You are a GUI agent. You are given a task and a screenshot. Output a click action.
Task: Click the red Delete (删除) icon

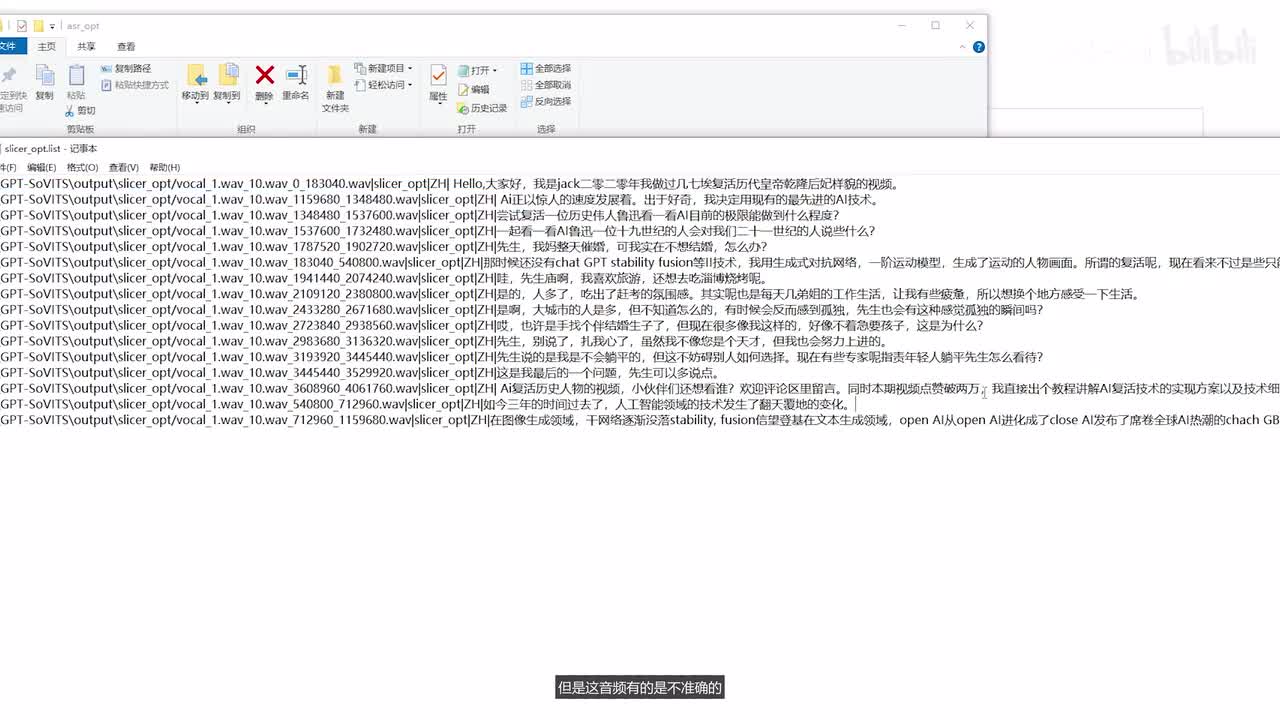tap(264, 76)
